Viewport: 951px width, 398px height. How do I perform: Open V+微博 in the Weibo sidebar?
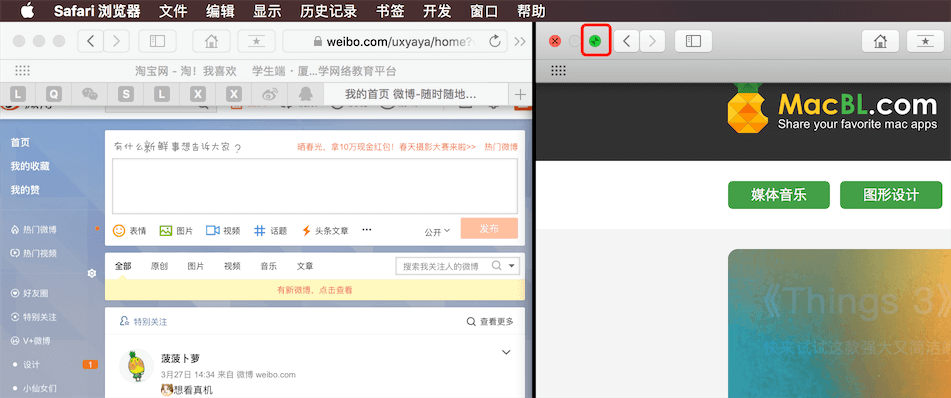(x=30, y=341)
